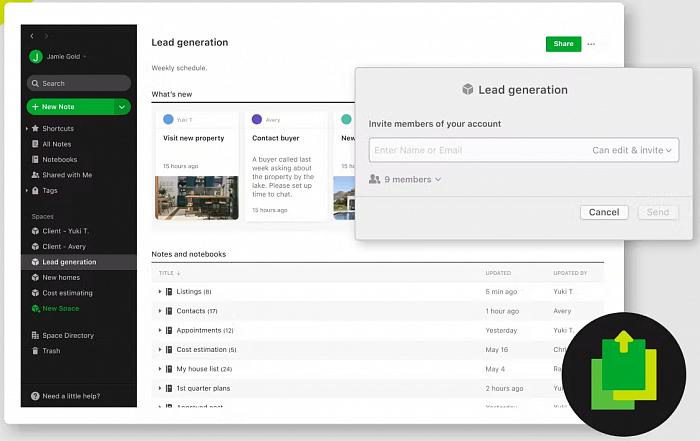Click the help question mark icon

[35, 396]
